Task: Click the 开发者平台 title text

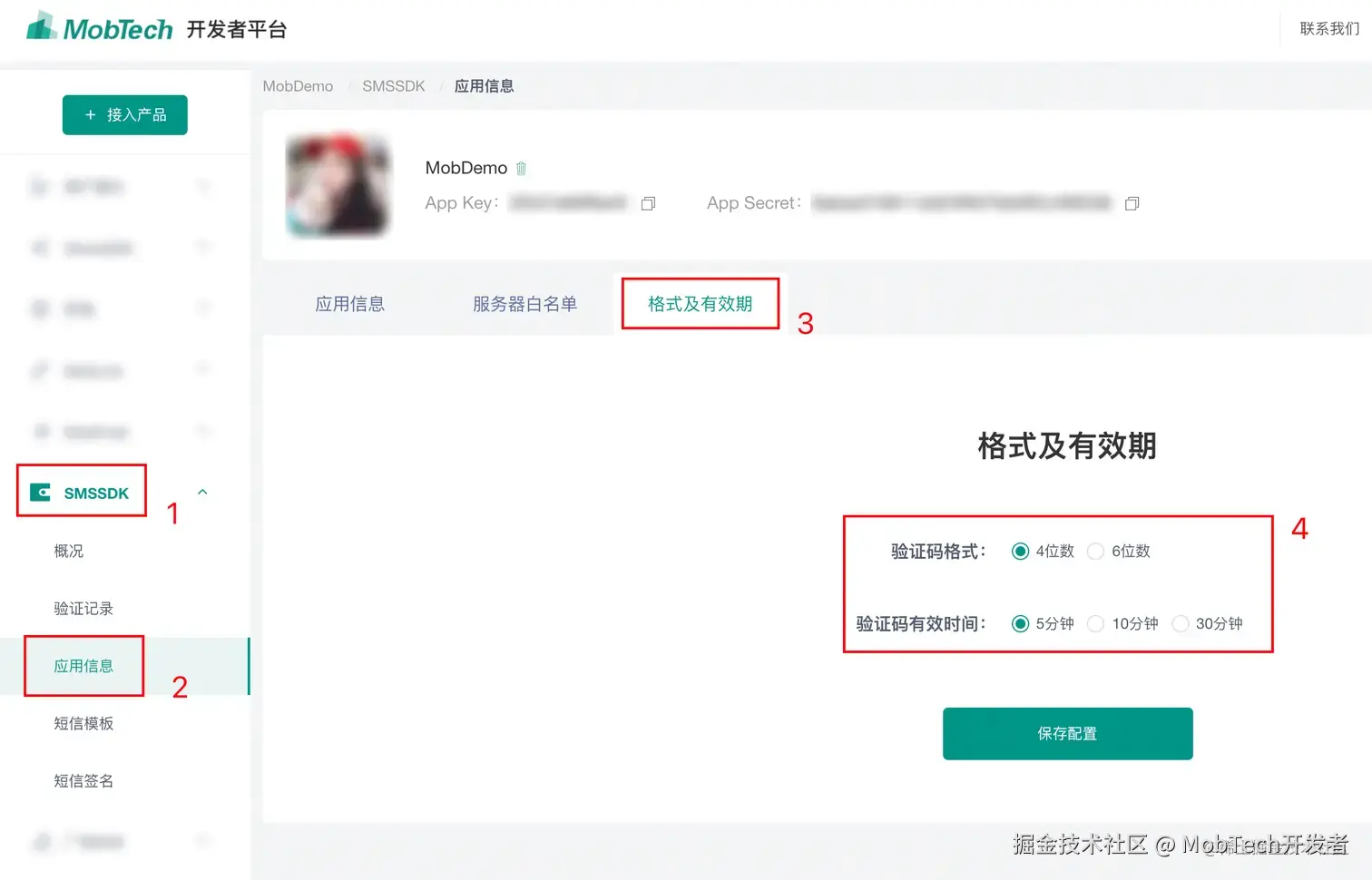Action: click(237, 29)
